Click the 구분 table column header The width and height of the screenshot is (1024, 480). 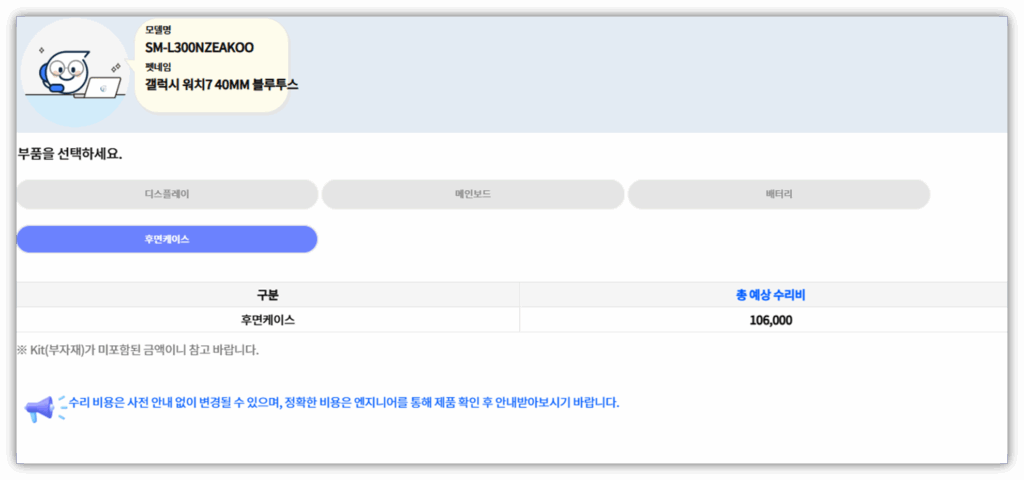click(267, 295)
